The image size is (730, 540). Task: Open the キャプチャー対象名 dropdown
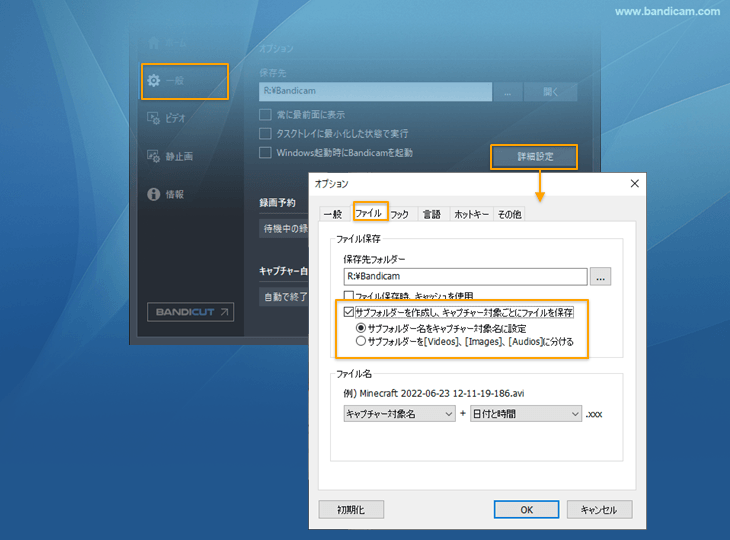click(399, 414)
